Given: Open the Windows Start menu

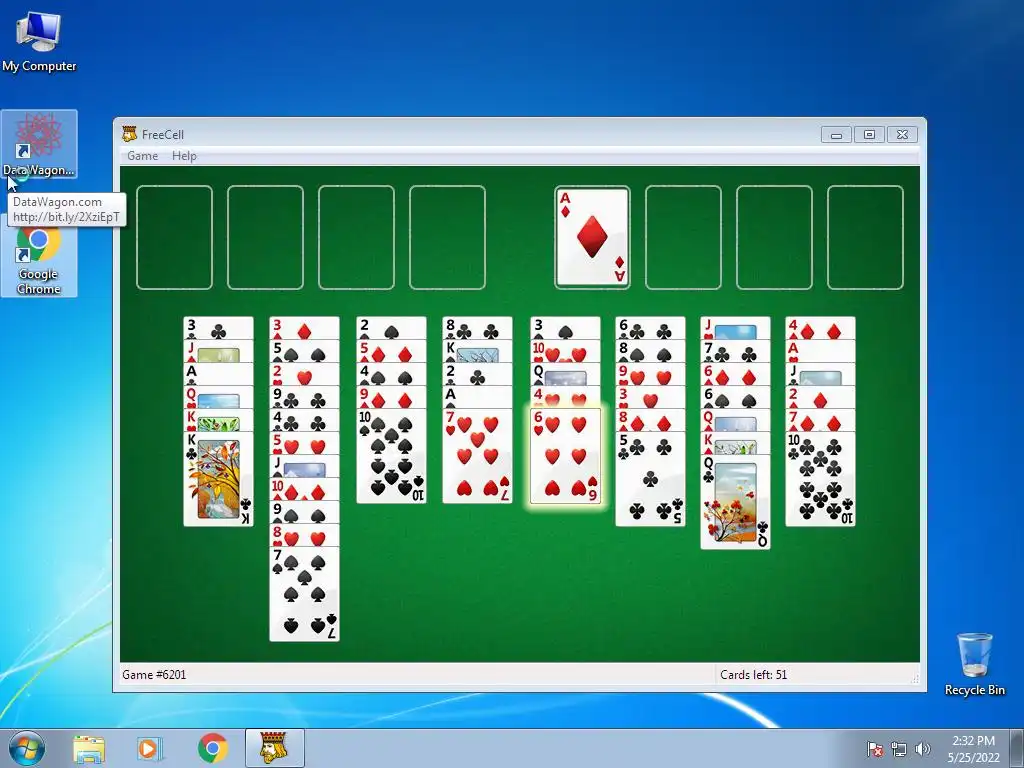Looking at the screenshot, I should point(27,748).
